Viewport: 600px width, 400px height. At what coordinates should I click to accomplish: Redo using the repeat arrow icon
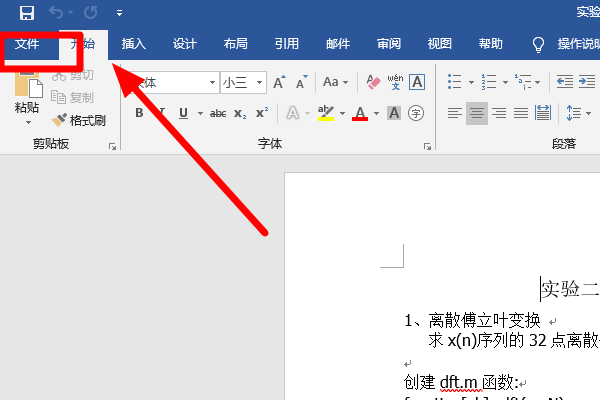click(91, 13)
